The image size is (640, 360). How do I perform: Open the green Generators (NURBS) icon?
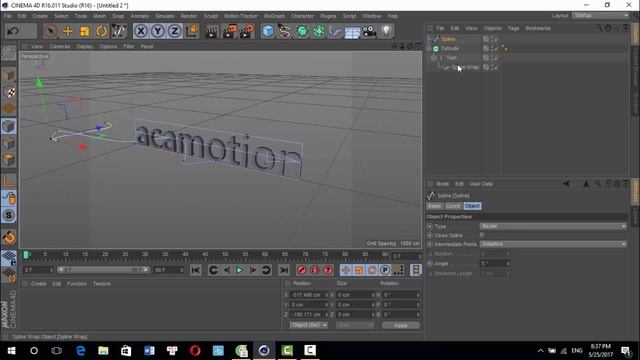point(302,31)
